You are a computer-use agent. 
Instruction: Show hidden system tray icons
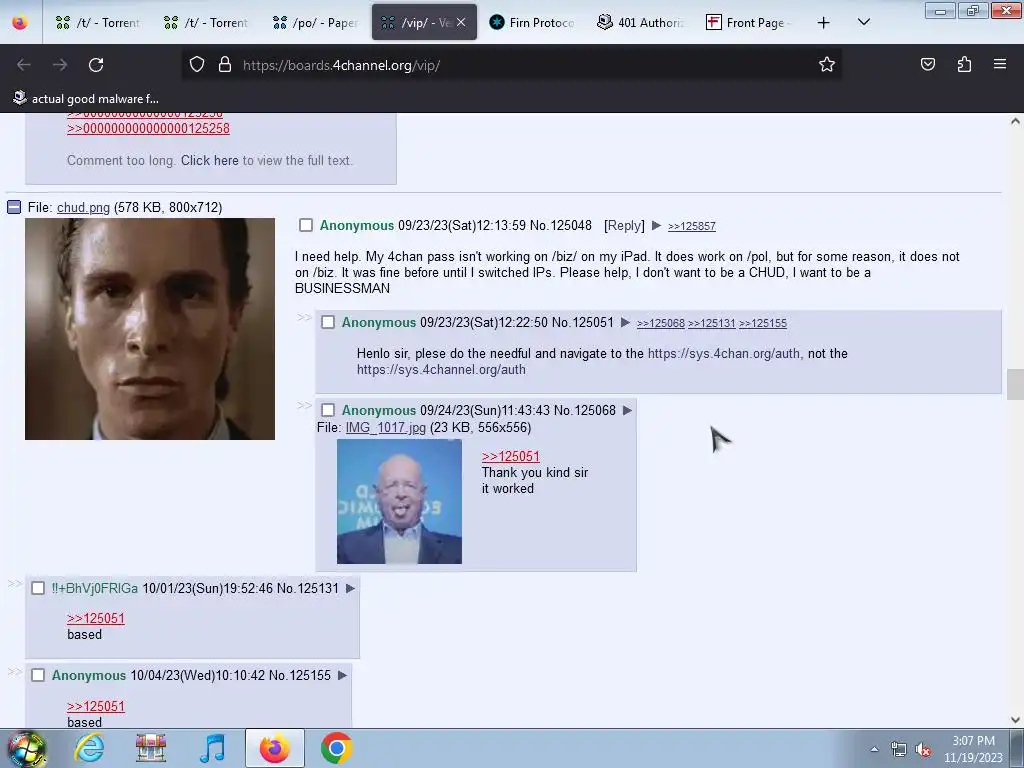point(874,750)
